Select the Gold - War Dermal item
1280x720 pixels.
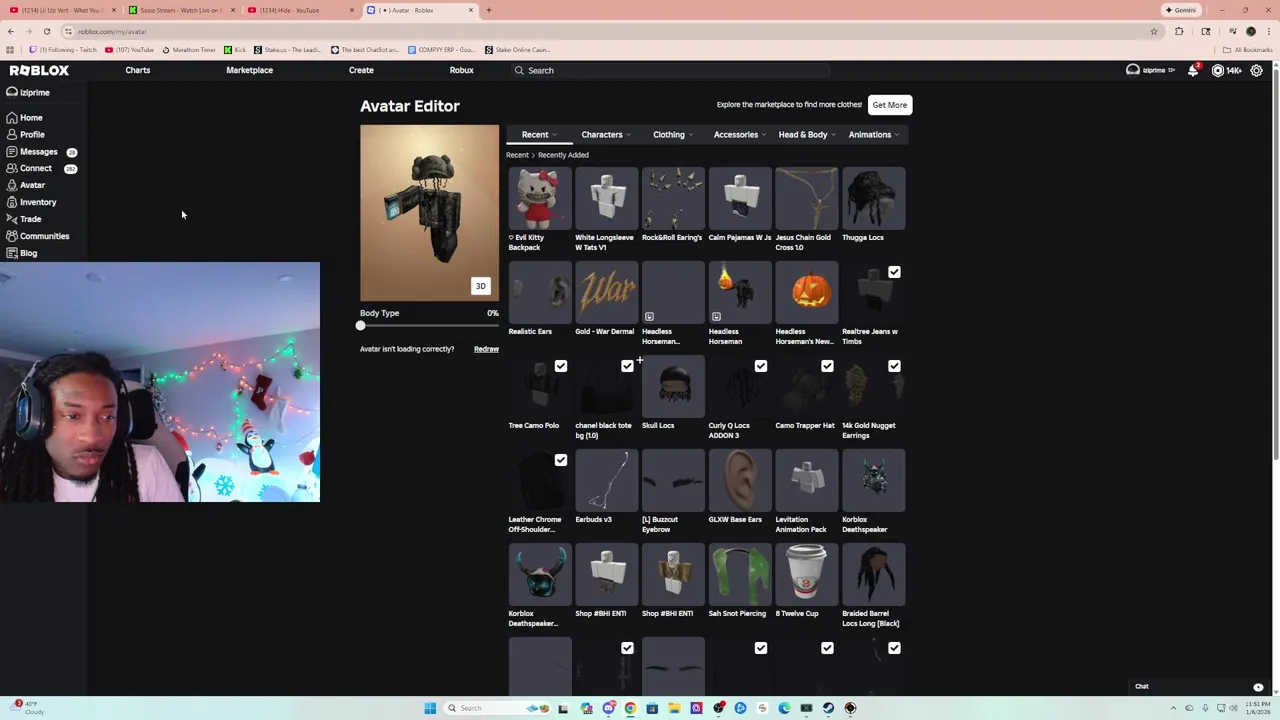(606, 300)
